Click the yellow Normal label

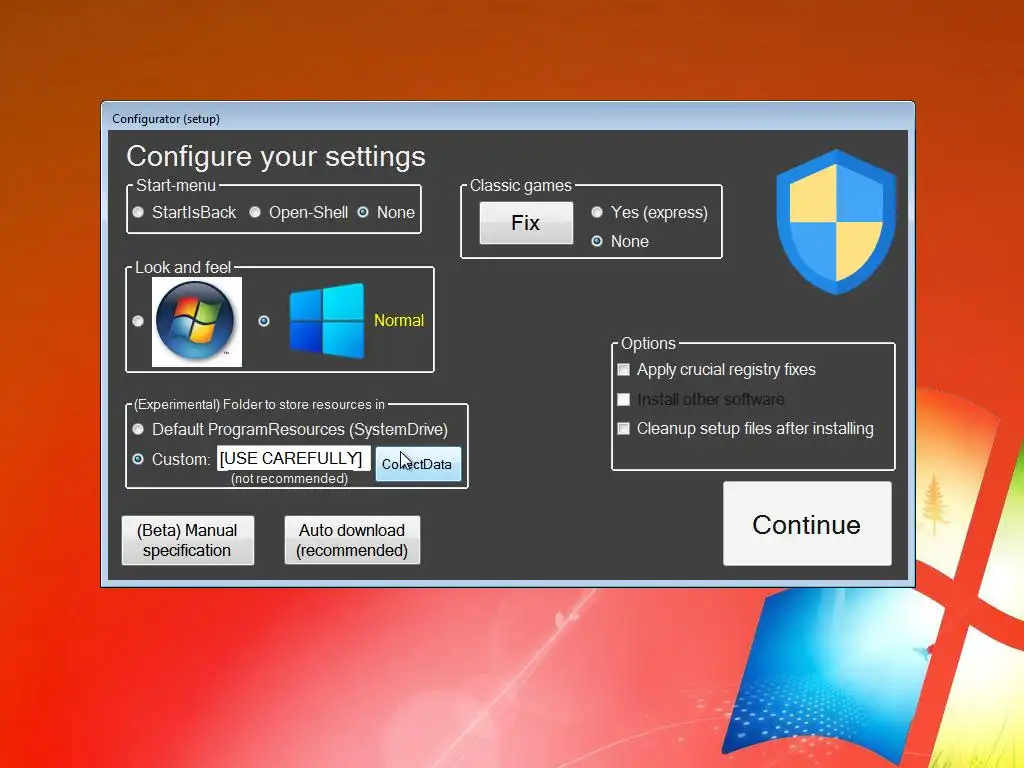click(399, 320)
